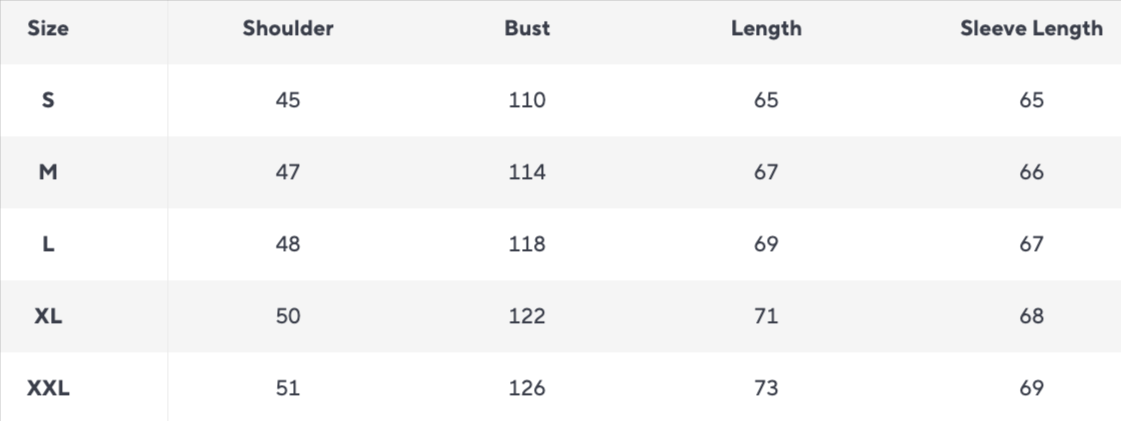Screen dimensions: 1121x421
Task: Select length value 69 for size L
Action: [x=766, y=244]
